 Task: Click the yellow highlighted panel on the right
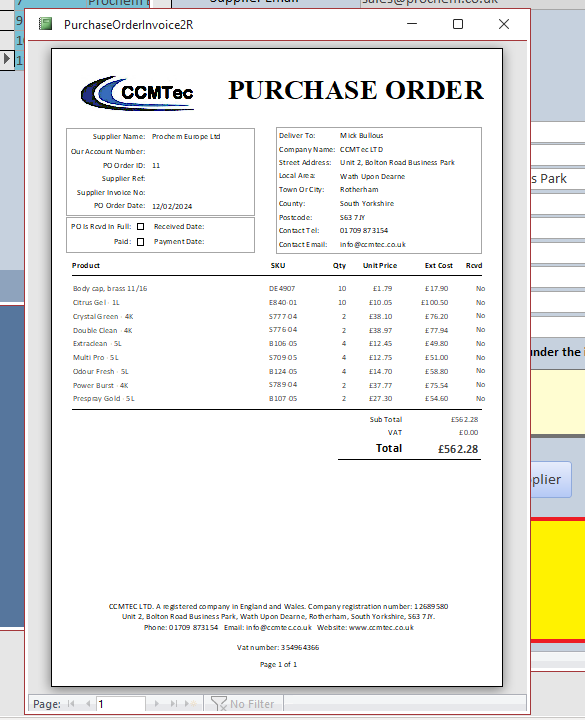coord(558,579)
